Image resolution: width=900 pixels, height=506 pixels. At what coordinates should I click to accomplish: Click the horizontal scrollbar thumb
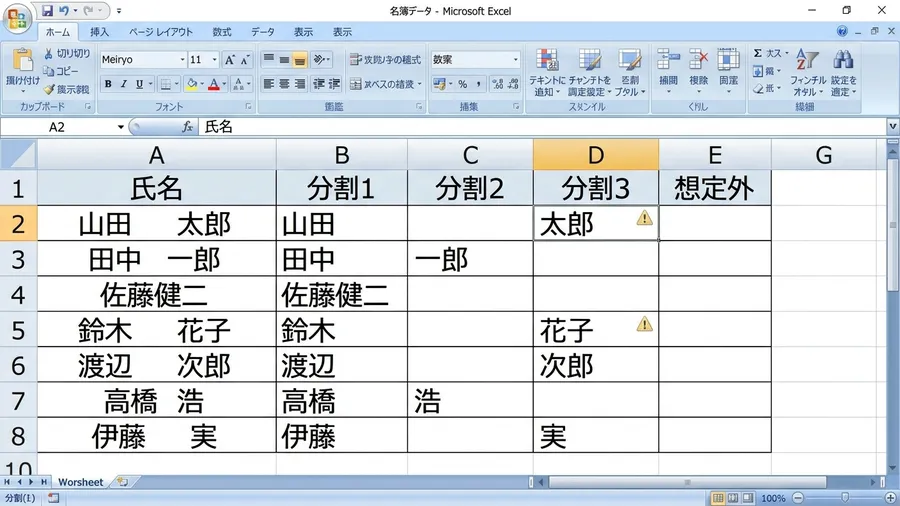click(x=687, y=482)
